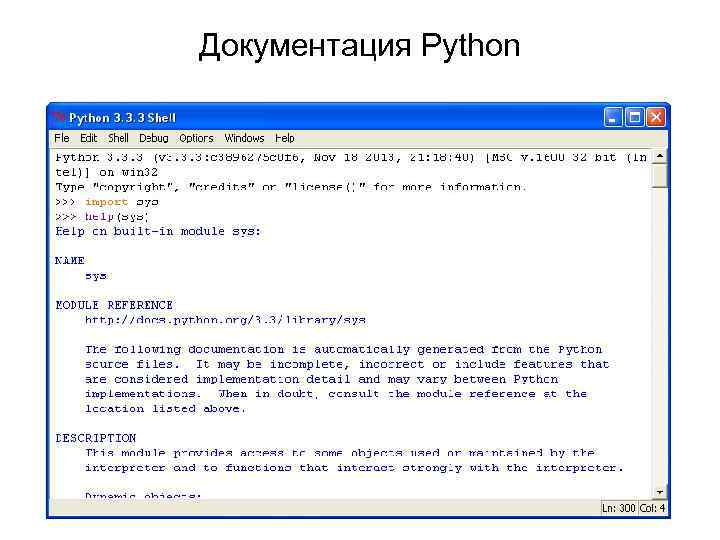Click the scrollbar down arrow

pos(660,492)
